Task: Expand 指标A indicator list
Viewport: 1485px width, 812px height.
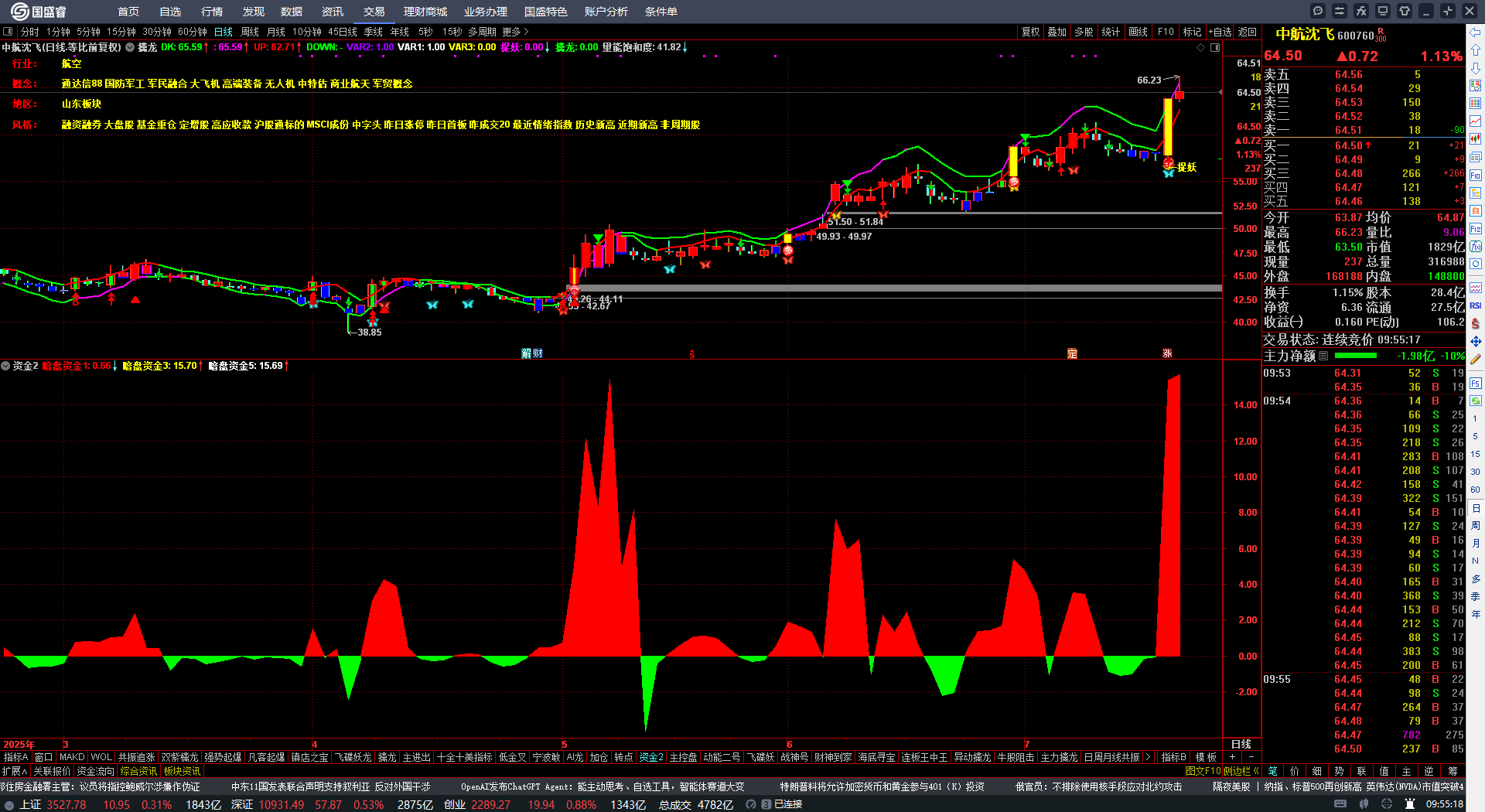Action: click(x=15, y=757)
